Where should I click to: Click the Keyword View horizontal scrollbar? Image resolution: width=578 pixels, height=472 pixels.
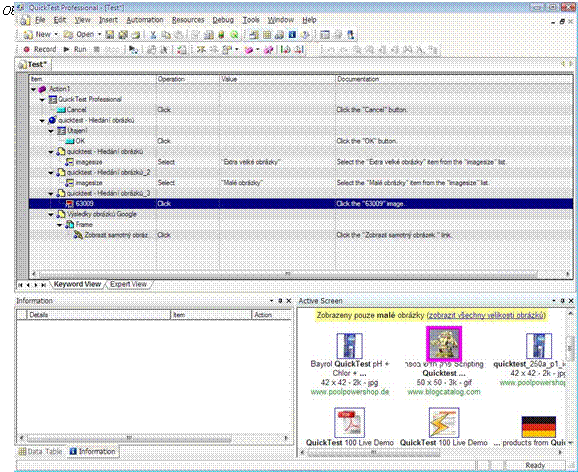click(288, 274)
